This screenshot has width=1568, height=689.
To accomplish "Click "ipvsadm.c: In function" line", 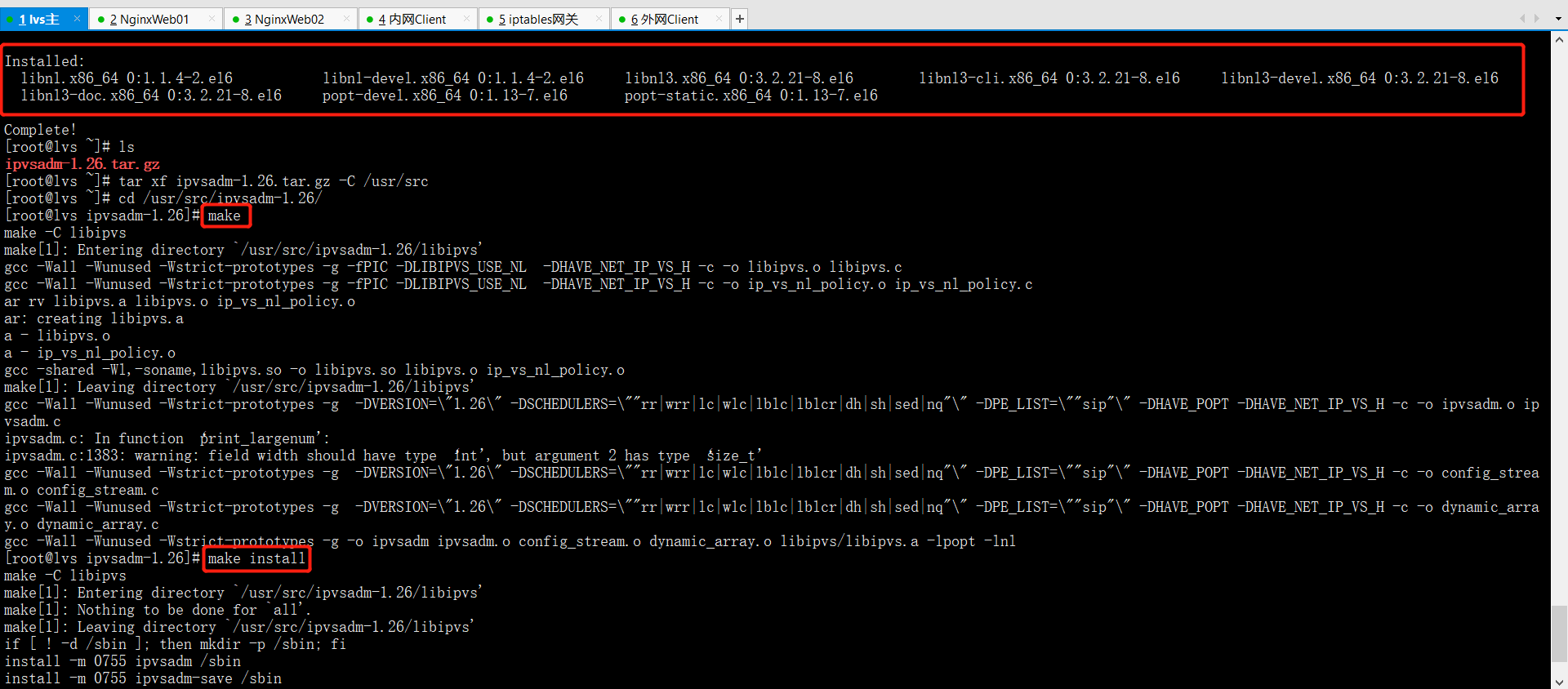I will [167, 438].
